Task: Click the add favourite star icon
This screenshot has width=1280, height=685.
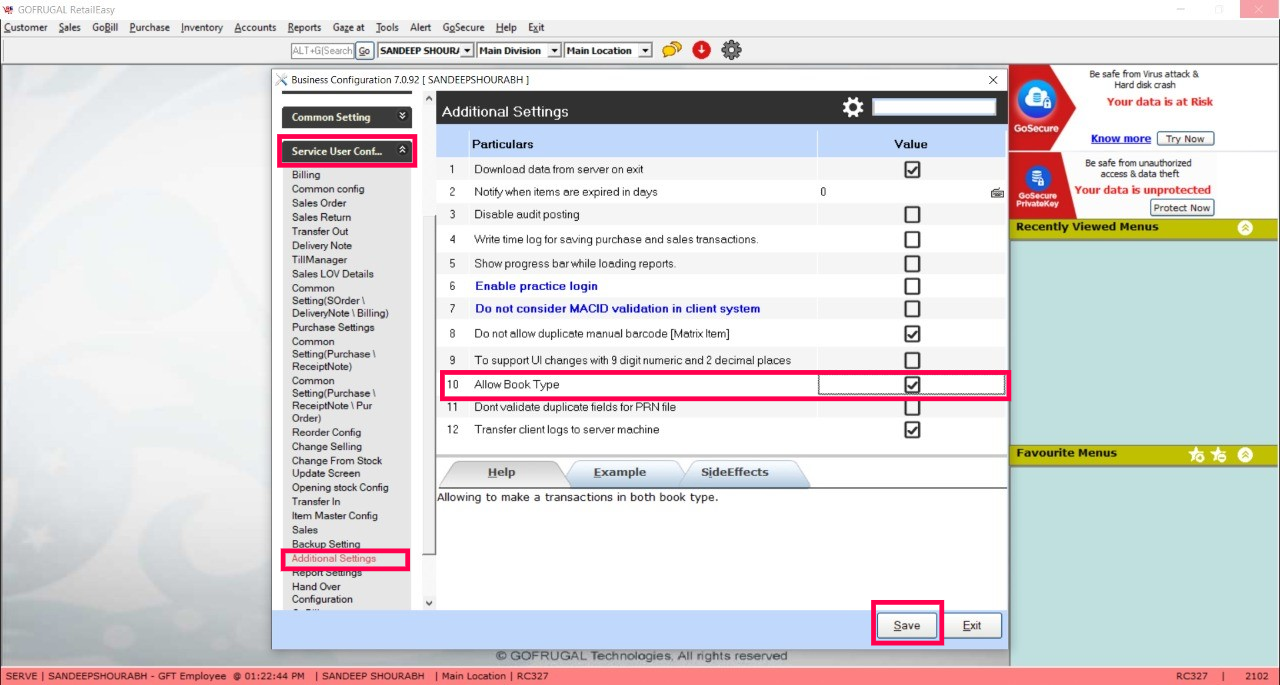Action: tap(1196, 455)
